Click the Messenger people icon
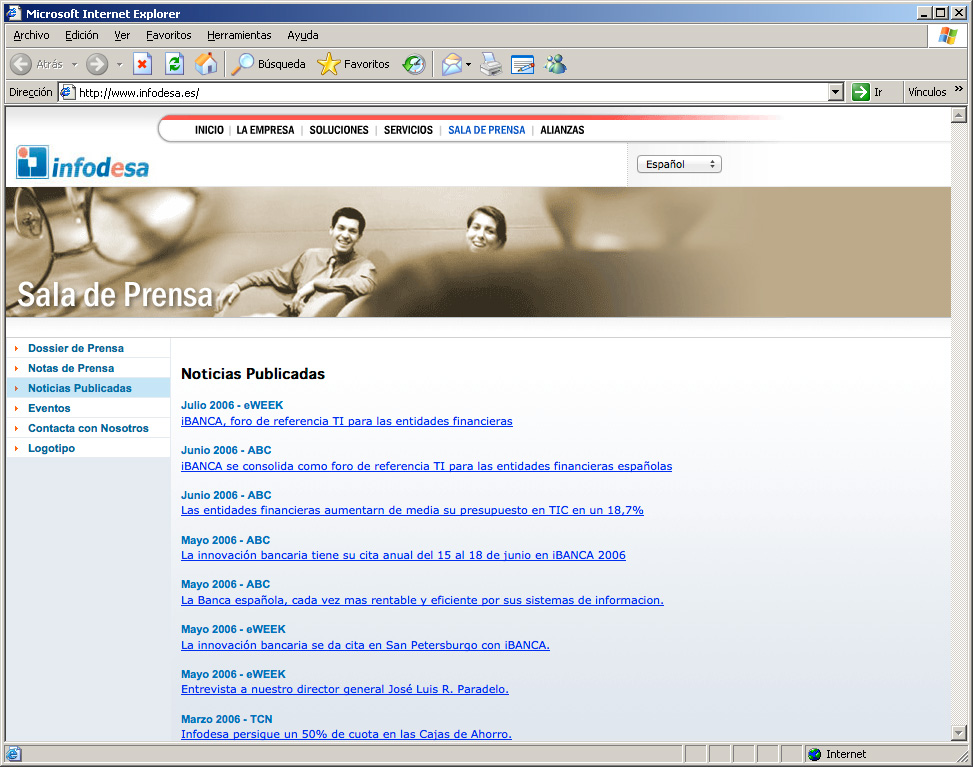The width and height of the screenshot is (973, 767). coord(555,64)
